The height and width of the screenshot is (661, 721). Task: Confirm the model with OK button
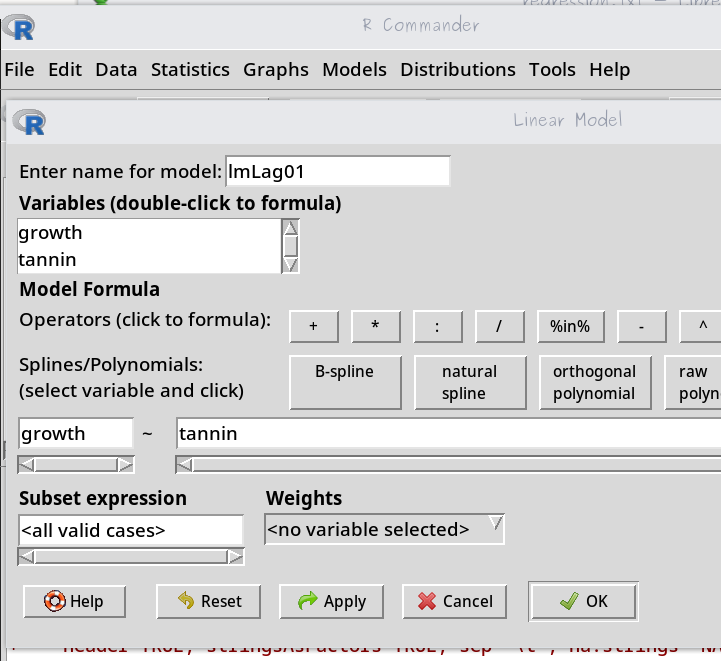pyautogui.click(x=583, y=601)
